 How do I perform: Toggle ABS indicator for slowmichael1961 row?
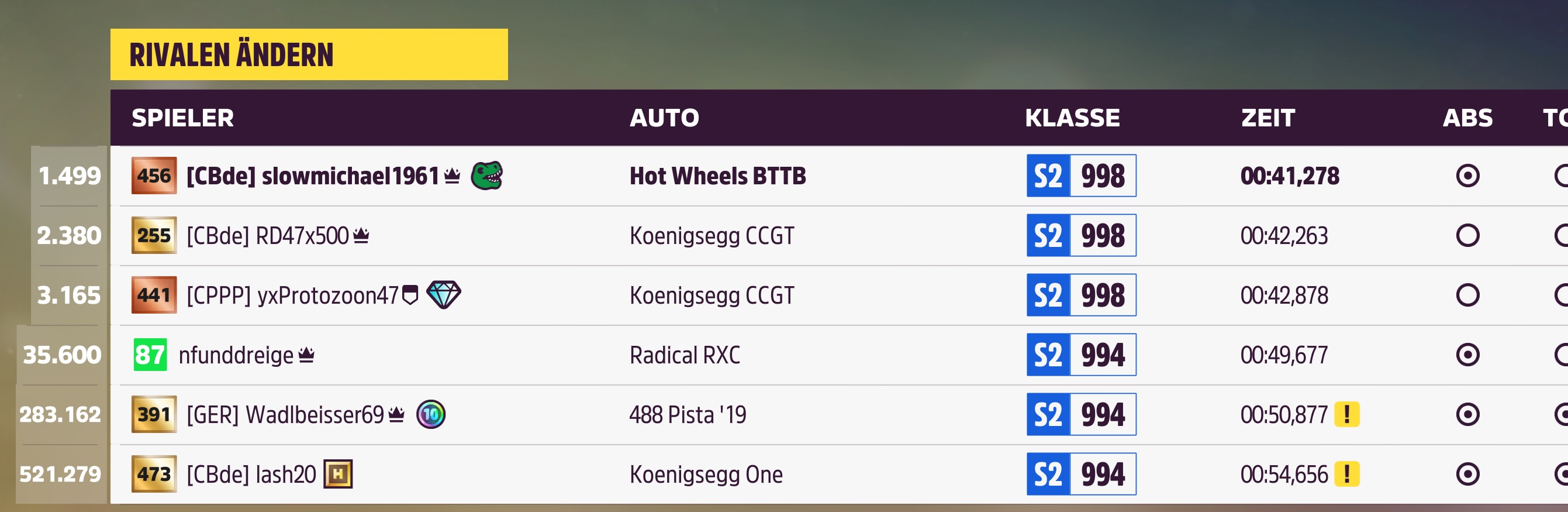coord(1467,176)
